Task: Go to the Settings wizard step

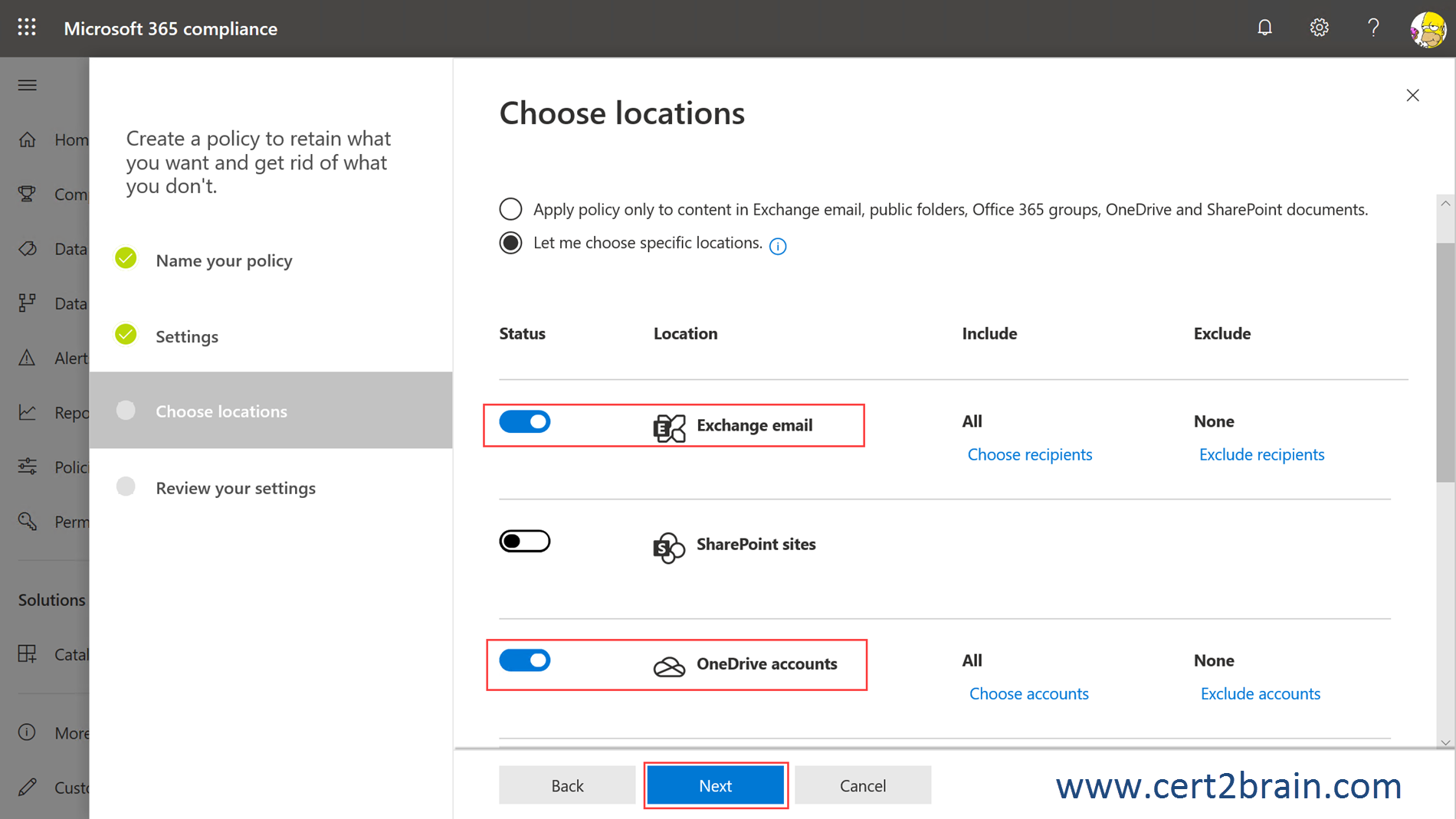Action: (187, 336)
